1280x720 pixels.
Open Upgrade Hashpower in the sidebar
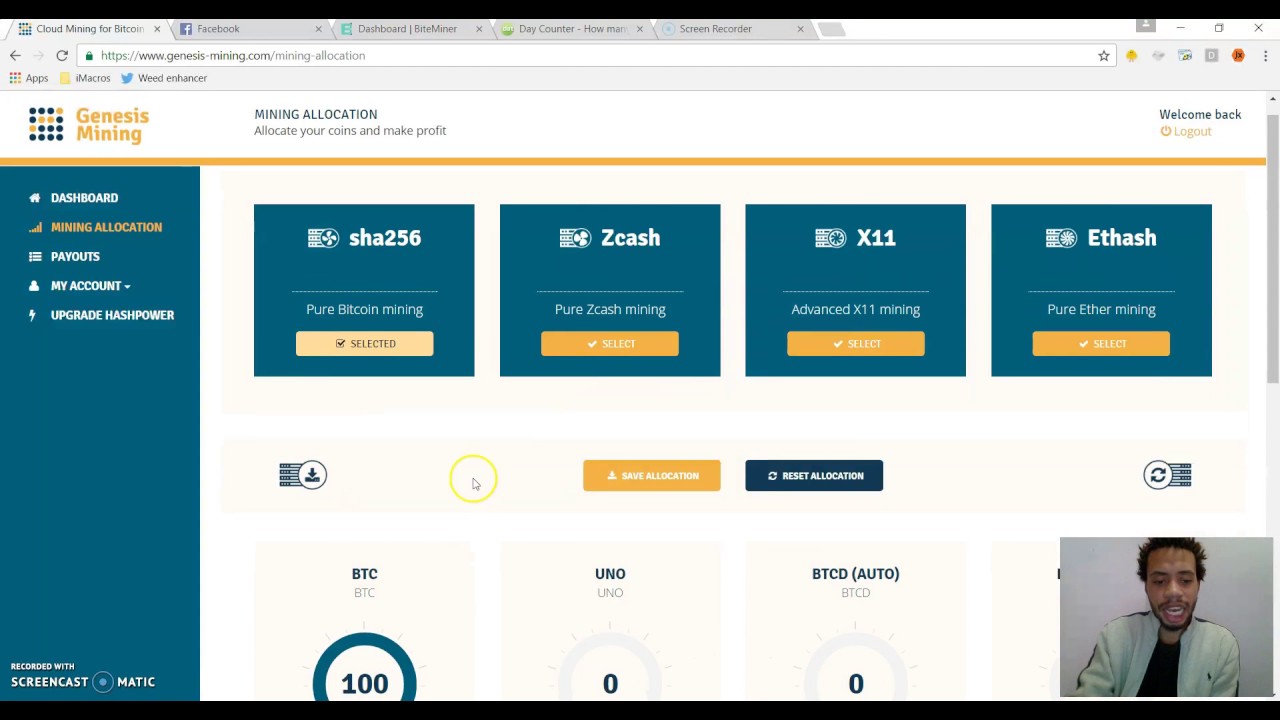pos(112,315)
